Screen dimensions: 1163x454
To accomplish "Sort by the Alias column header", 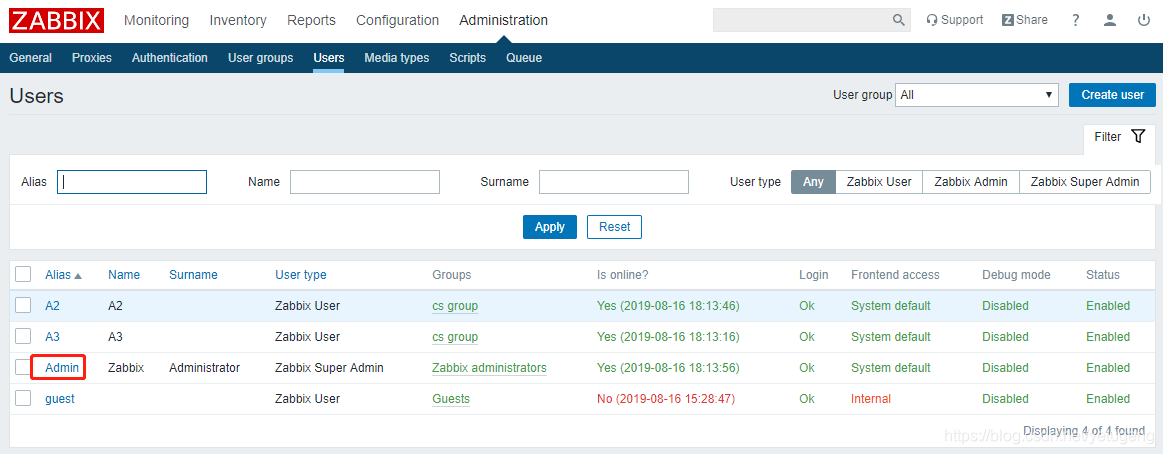I will 63,274.
